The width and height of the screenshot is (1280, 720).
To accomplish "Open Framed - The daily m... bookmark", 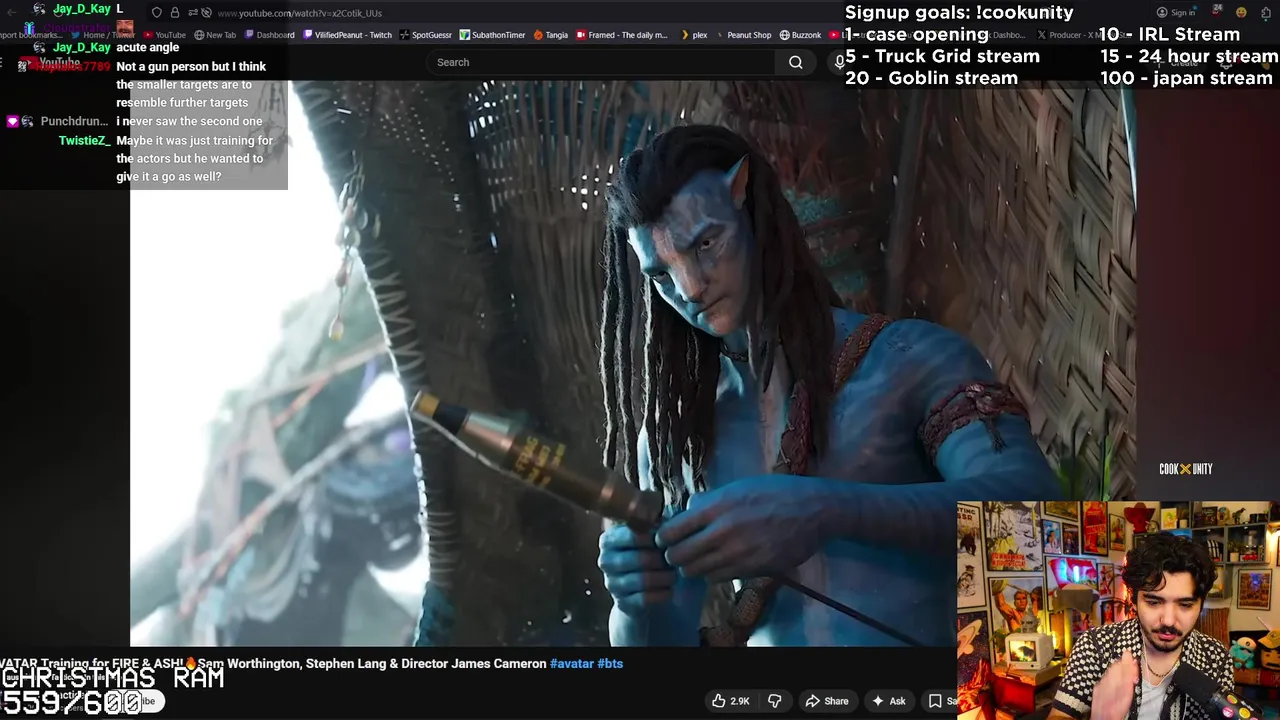I will point(622,35).
